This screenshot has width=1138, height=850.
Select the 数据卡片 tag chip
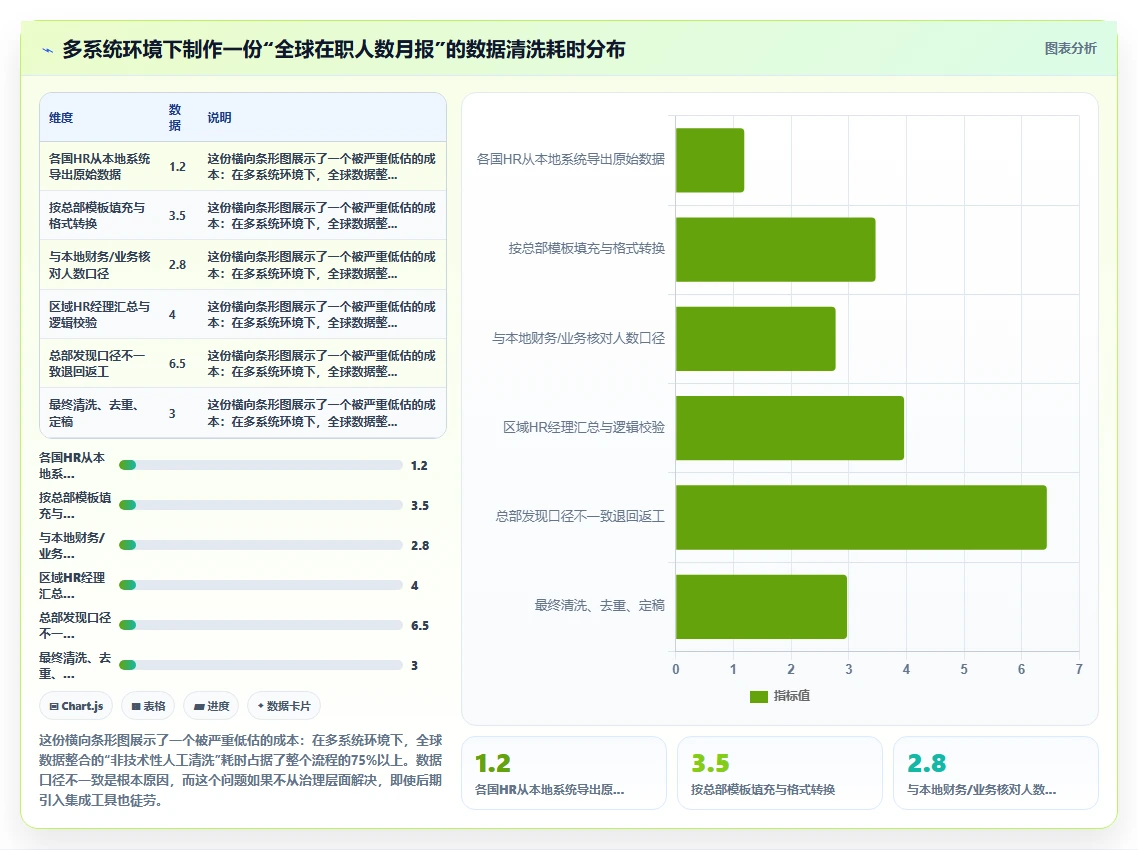284,706
